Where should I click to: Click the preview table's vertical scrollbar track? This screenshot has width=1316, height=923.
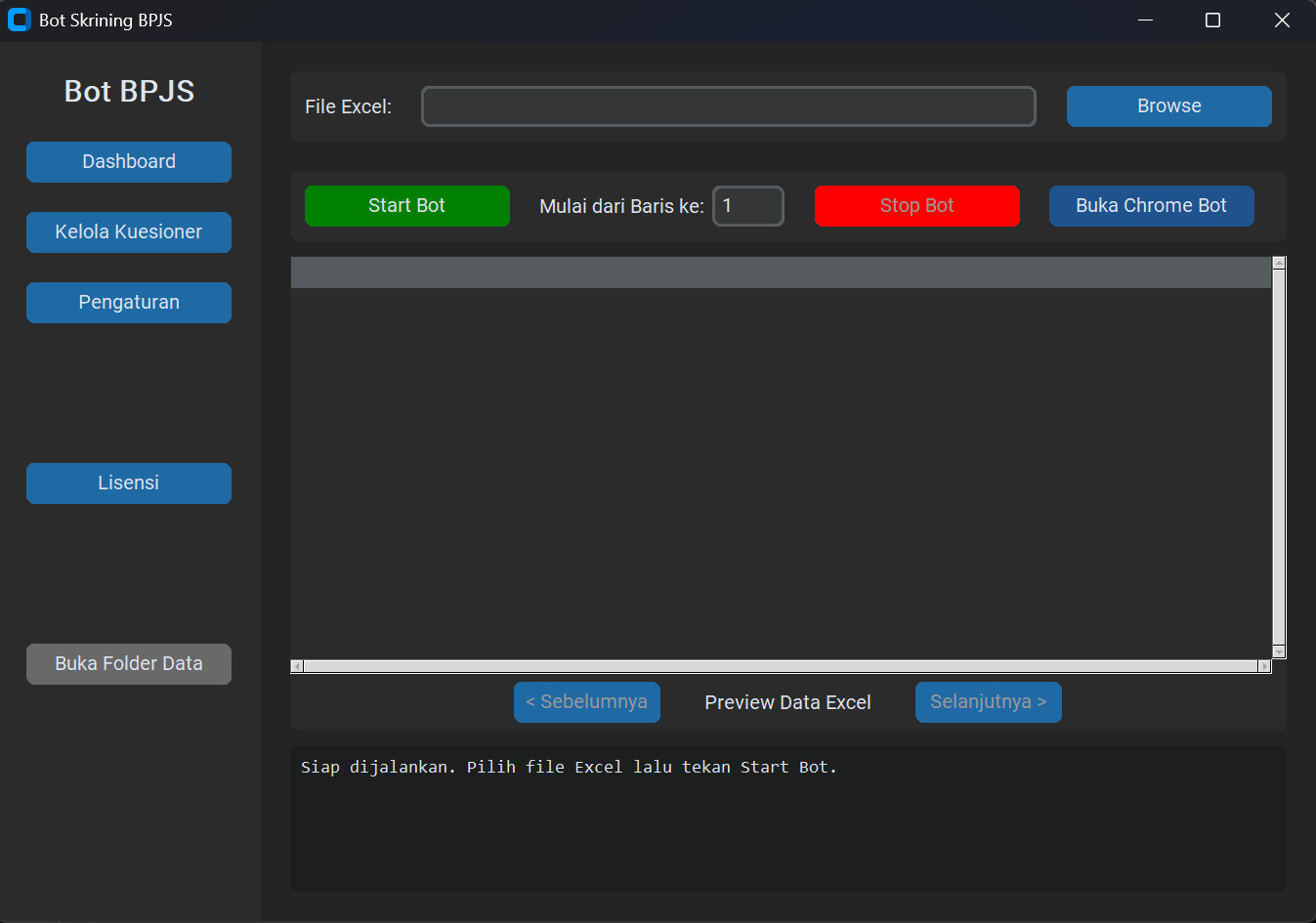(1279, 457)
